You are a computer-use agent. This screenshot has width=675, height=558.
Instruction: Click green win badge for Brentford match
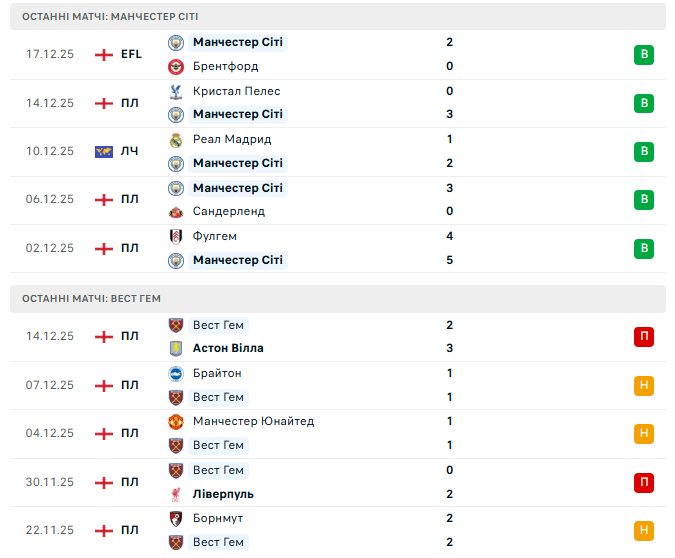[644, 55]
